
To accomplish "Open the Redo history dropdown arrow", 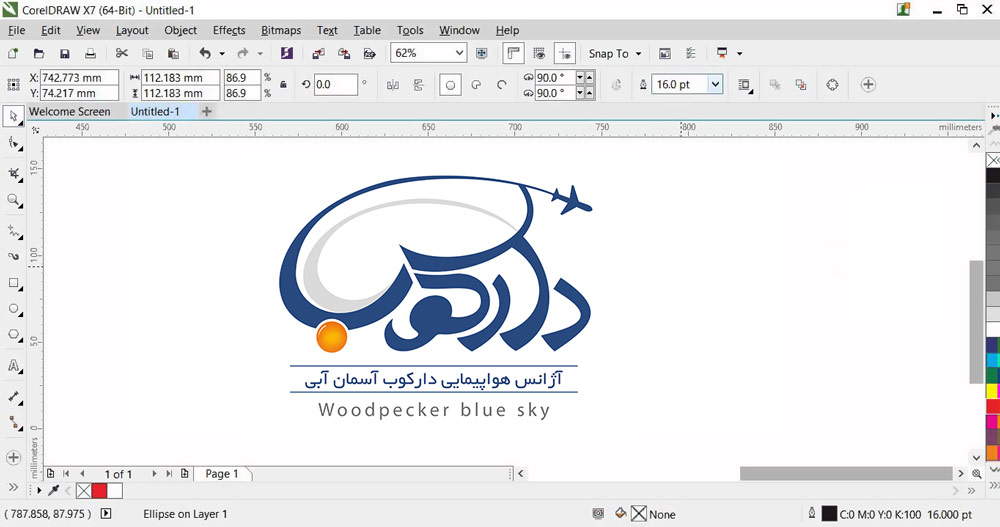I will 260,54.
